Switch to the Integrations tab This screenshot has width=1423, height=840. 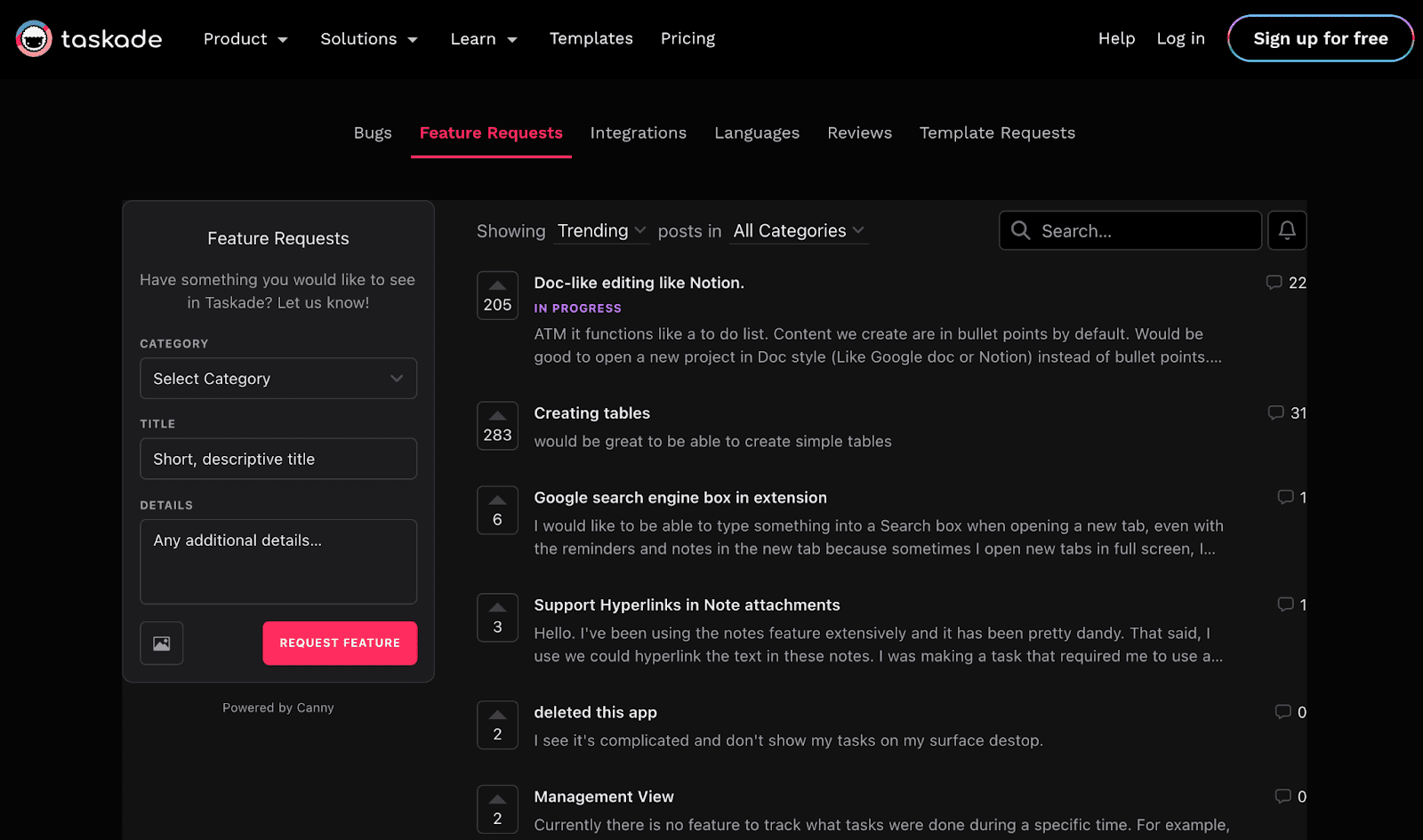pos(639,132)
